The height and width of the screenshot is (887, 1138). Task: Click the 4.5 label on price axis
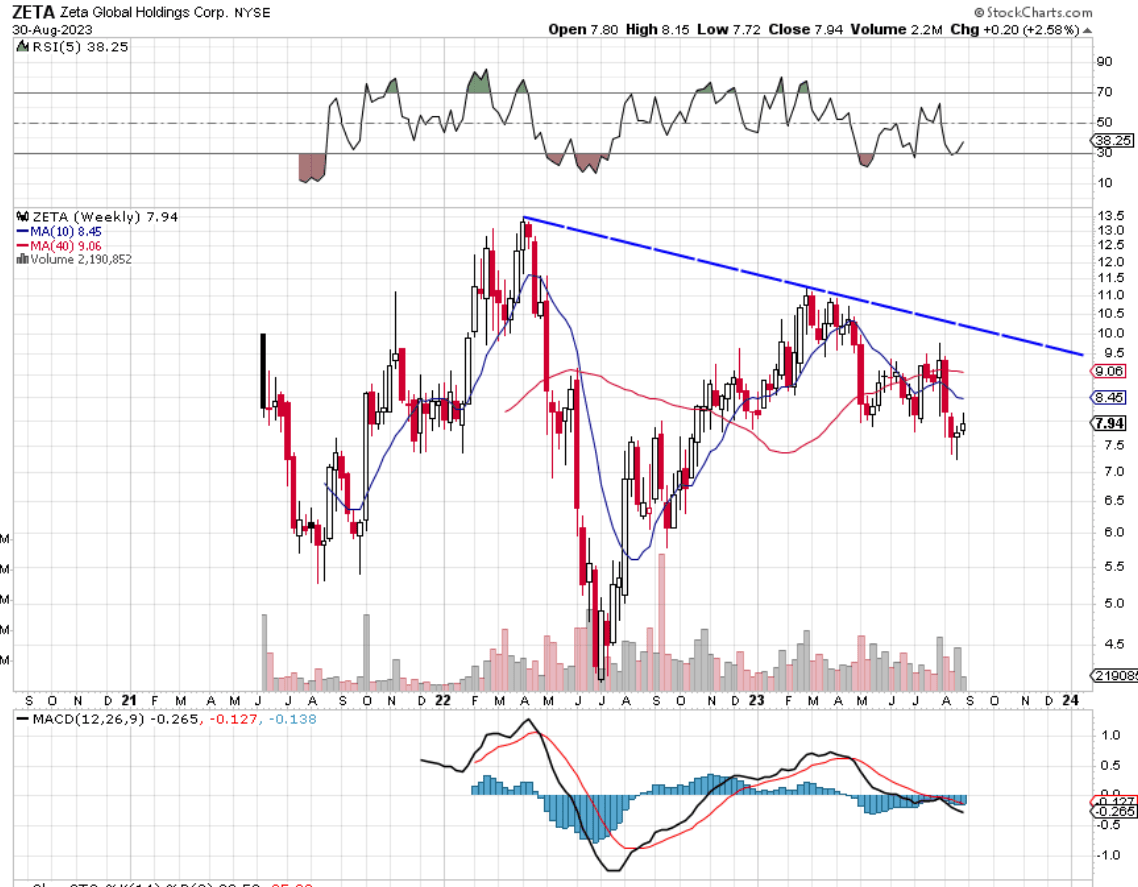pos(1114,644)
